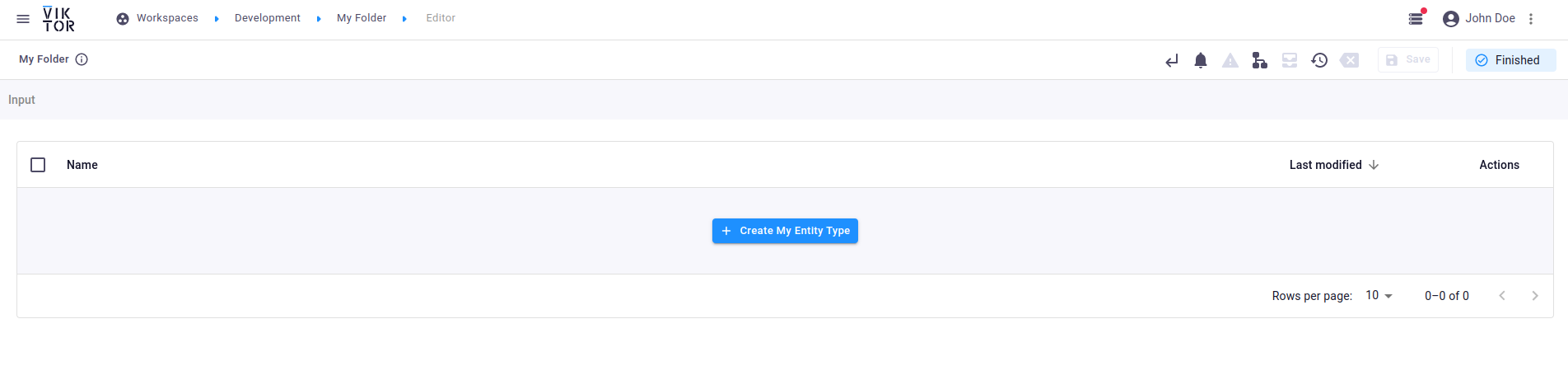1568x380 pixels.
Task: Toggle sort arrow on Last modified column
Action: click(x=1374, y=165)
